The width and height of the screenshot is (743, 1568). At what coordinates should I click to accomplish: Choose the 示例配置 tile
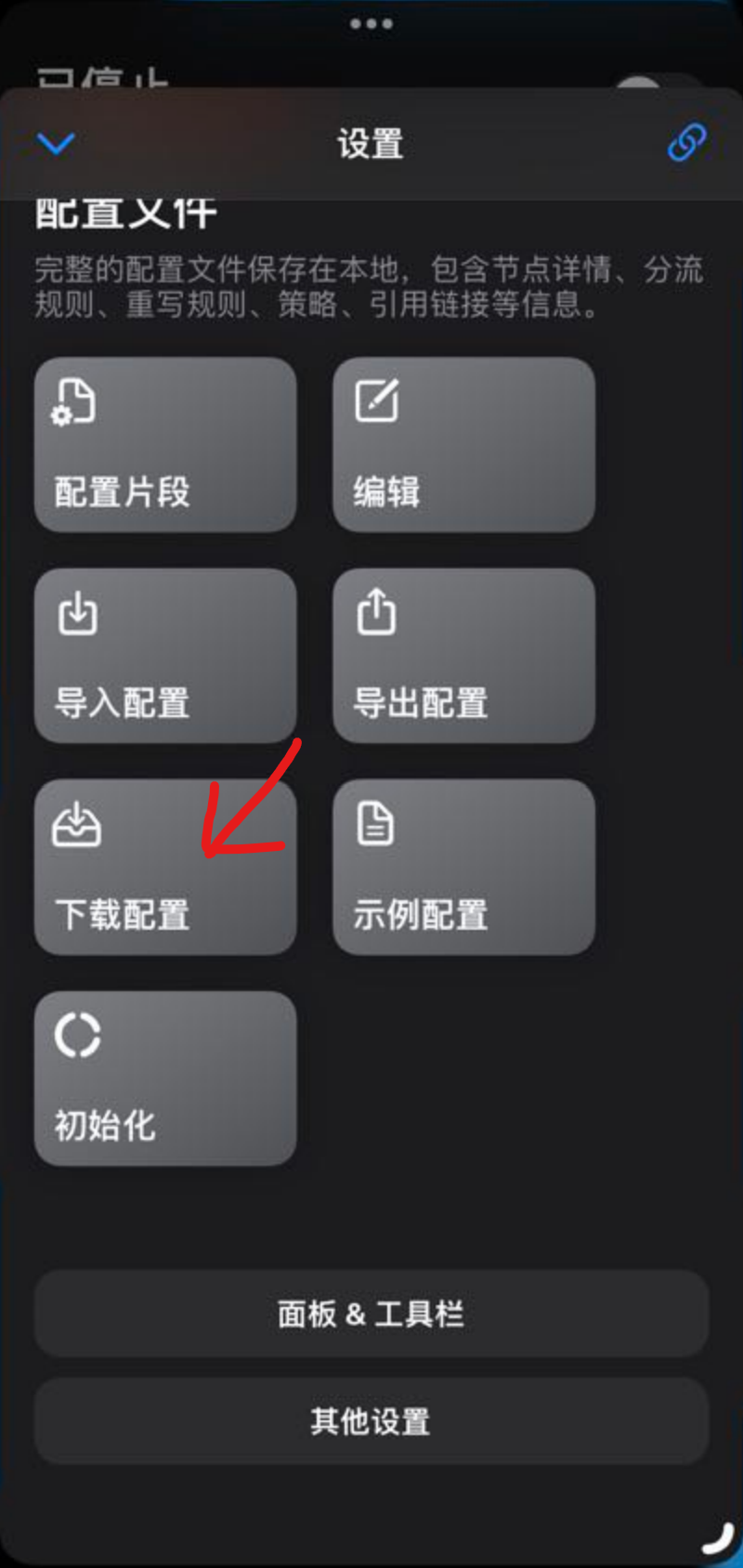(x=464, y=867)
